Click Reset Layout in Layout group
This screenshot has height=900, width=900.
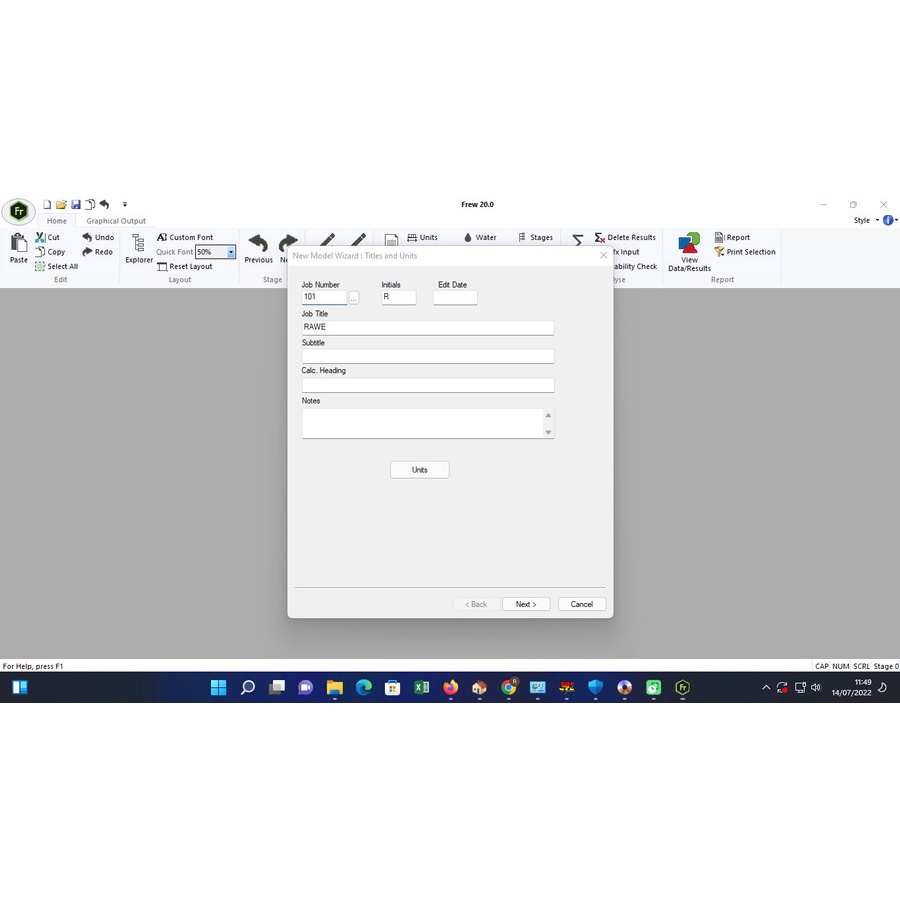(x=185, y=266)
